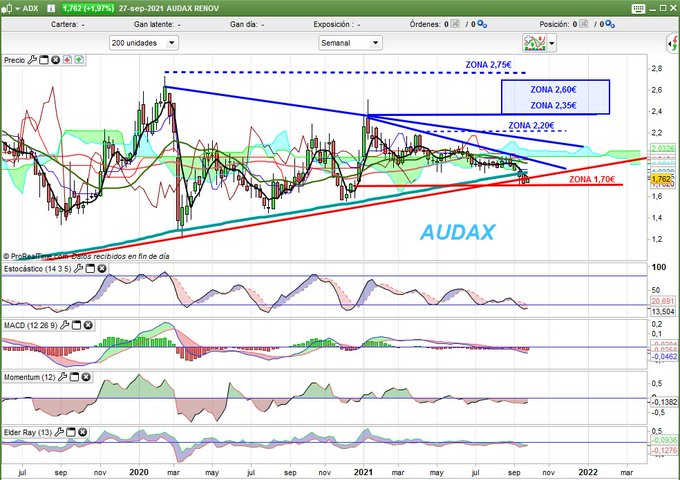Open Estocástico indicator settings wrench
This screenshot has width=680, height=480.
click(x=78, y=269)
